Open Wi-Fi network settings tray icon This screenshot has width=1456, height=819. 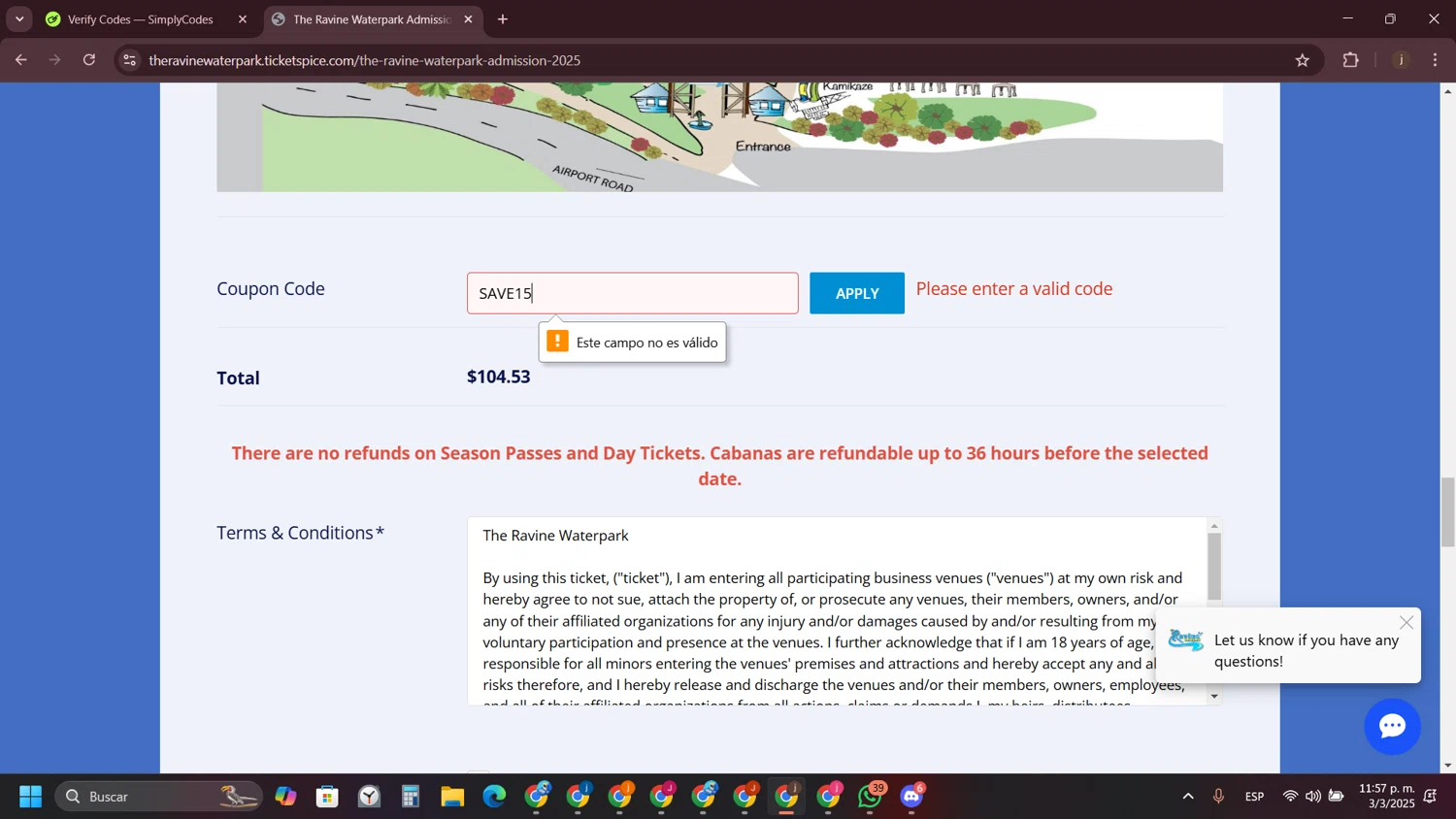[1290, 797]
